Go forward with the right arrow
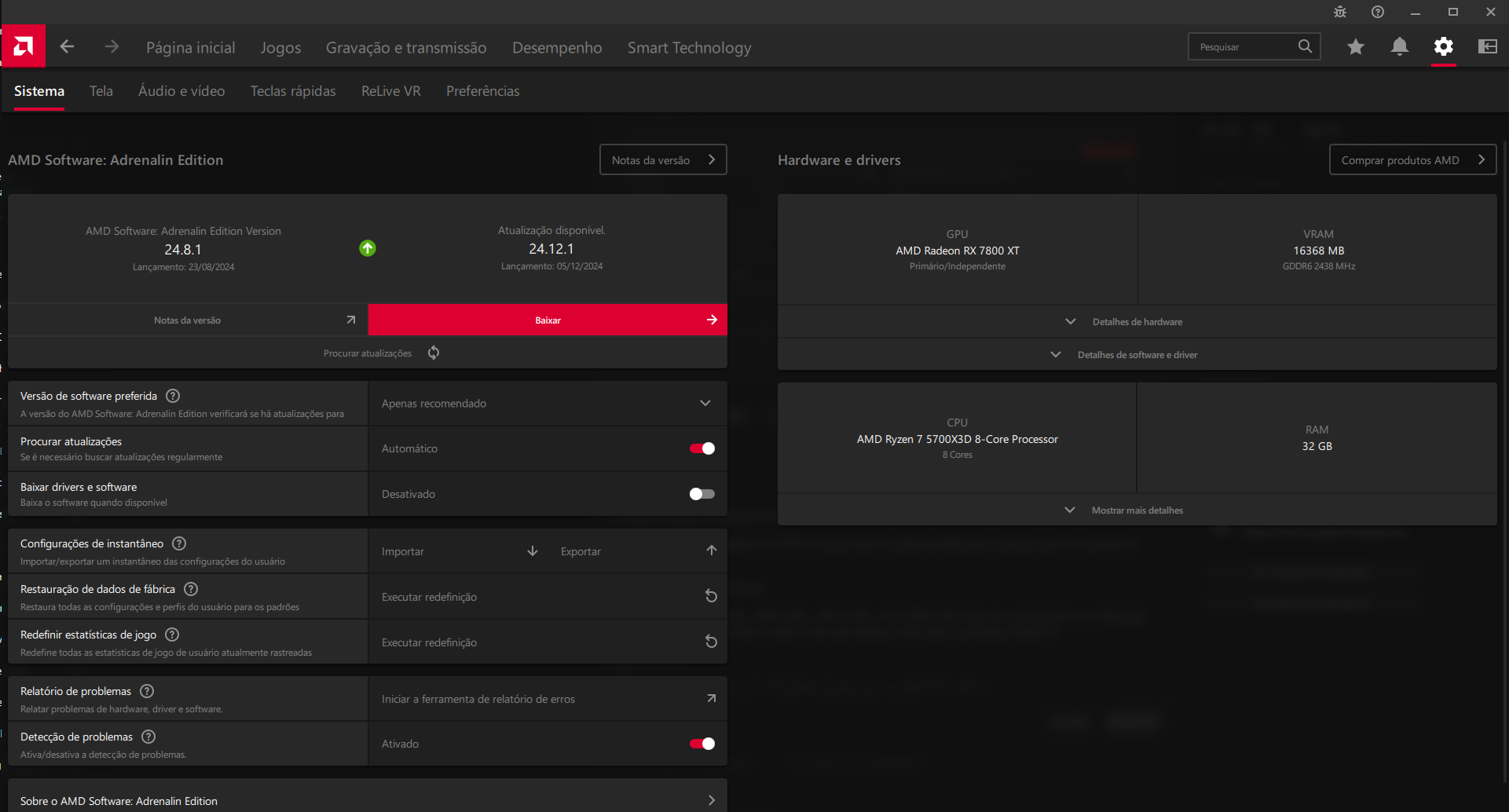1509x812 pixels. point(112,47)
